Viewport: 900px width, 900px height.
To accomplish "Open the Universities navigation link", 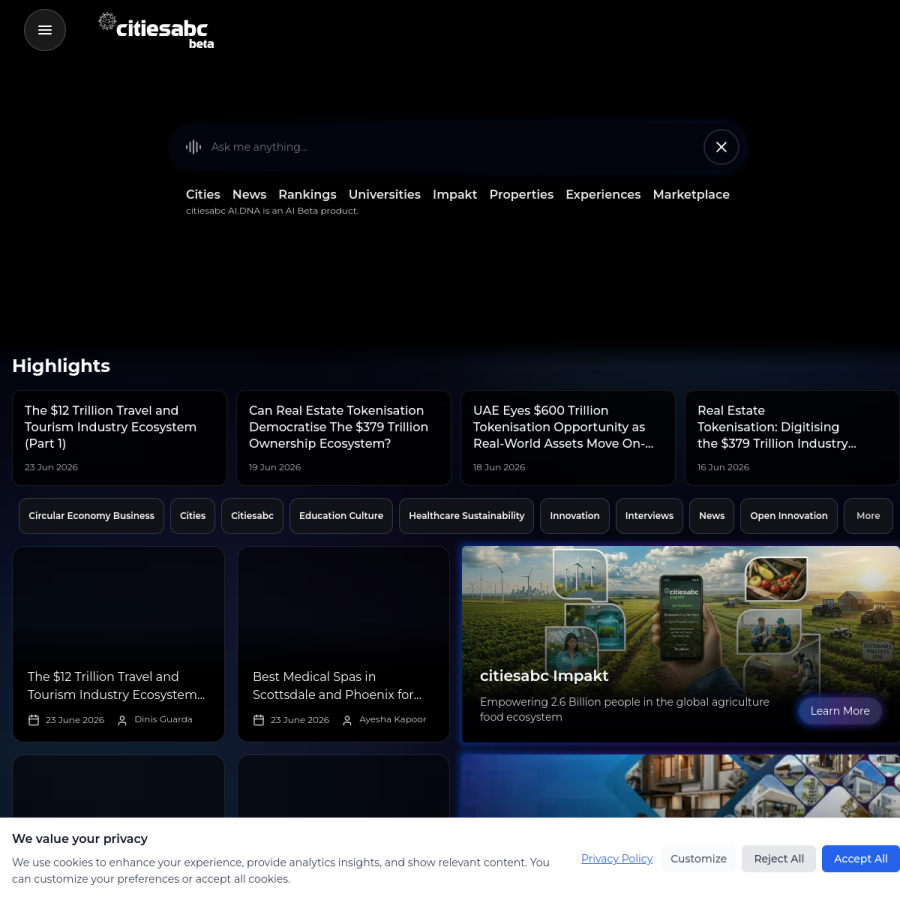I will [385, 195].
